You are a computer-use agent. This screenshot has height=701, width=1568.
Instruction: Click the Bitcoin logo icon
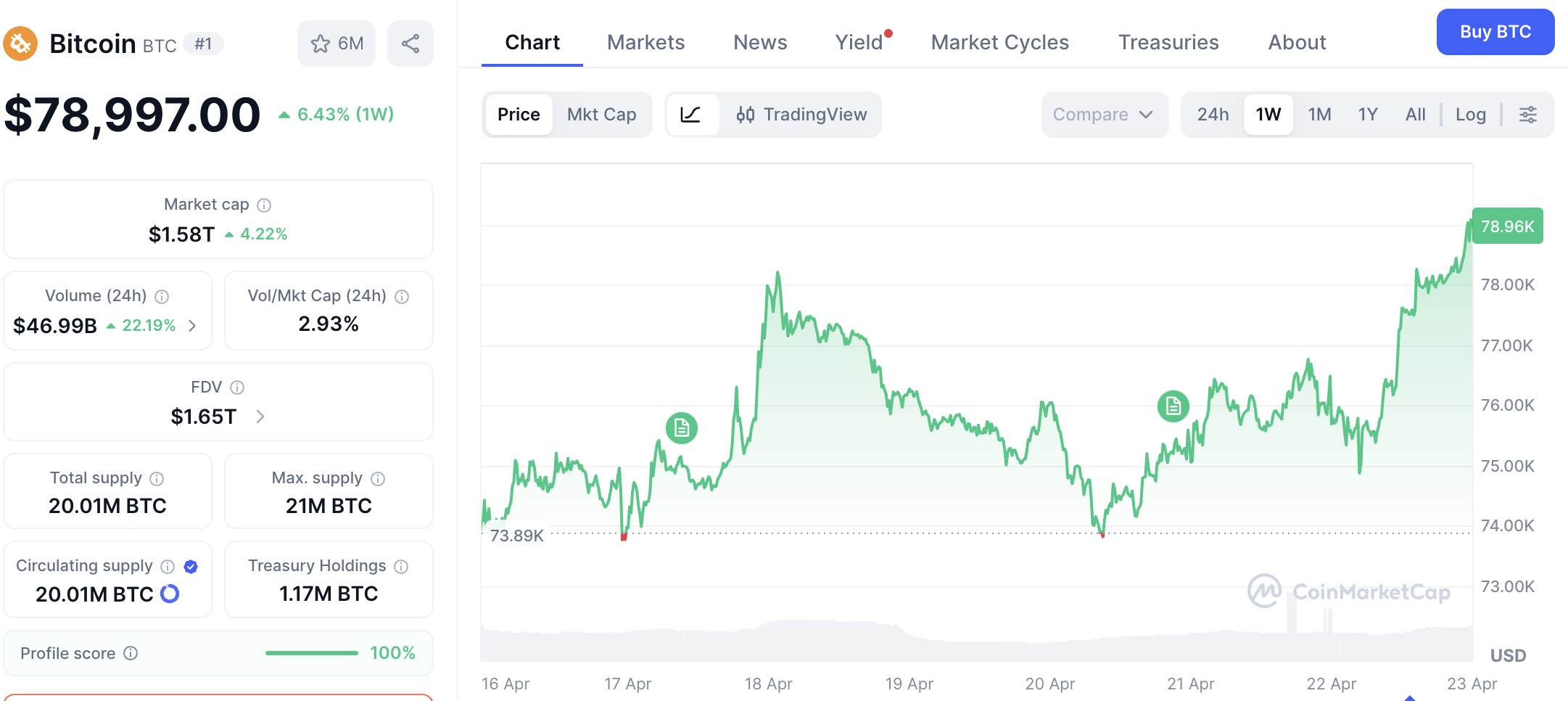[20, 44]
